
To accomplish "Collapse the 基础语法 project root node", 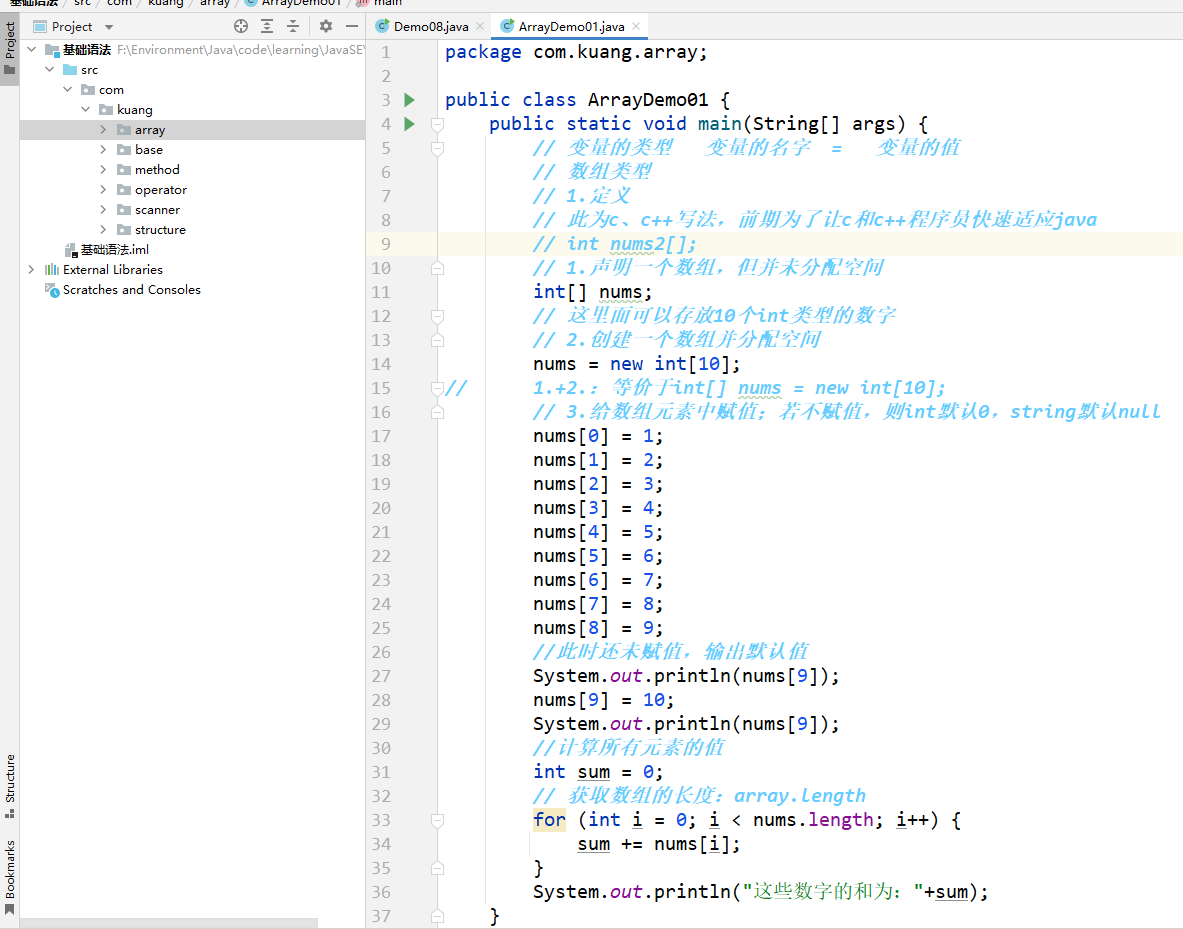I will coord(32,50).
